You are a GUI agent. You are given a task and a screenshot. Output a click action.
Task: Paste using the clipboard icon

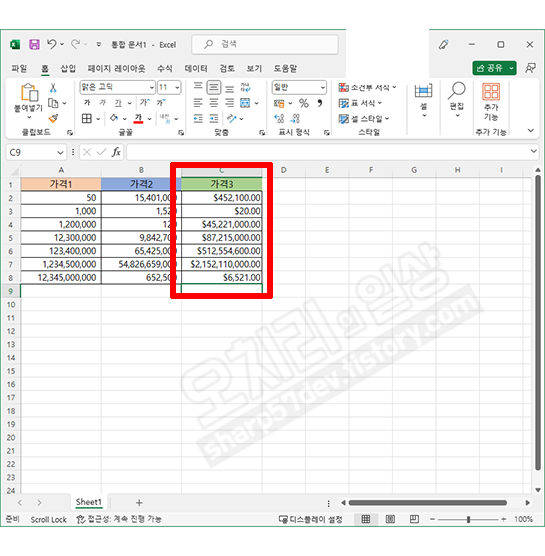pyautogui.click(x=29, y=93)
